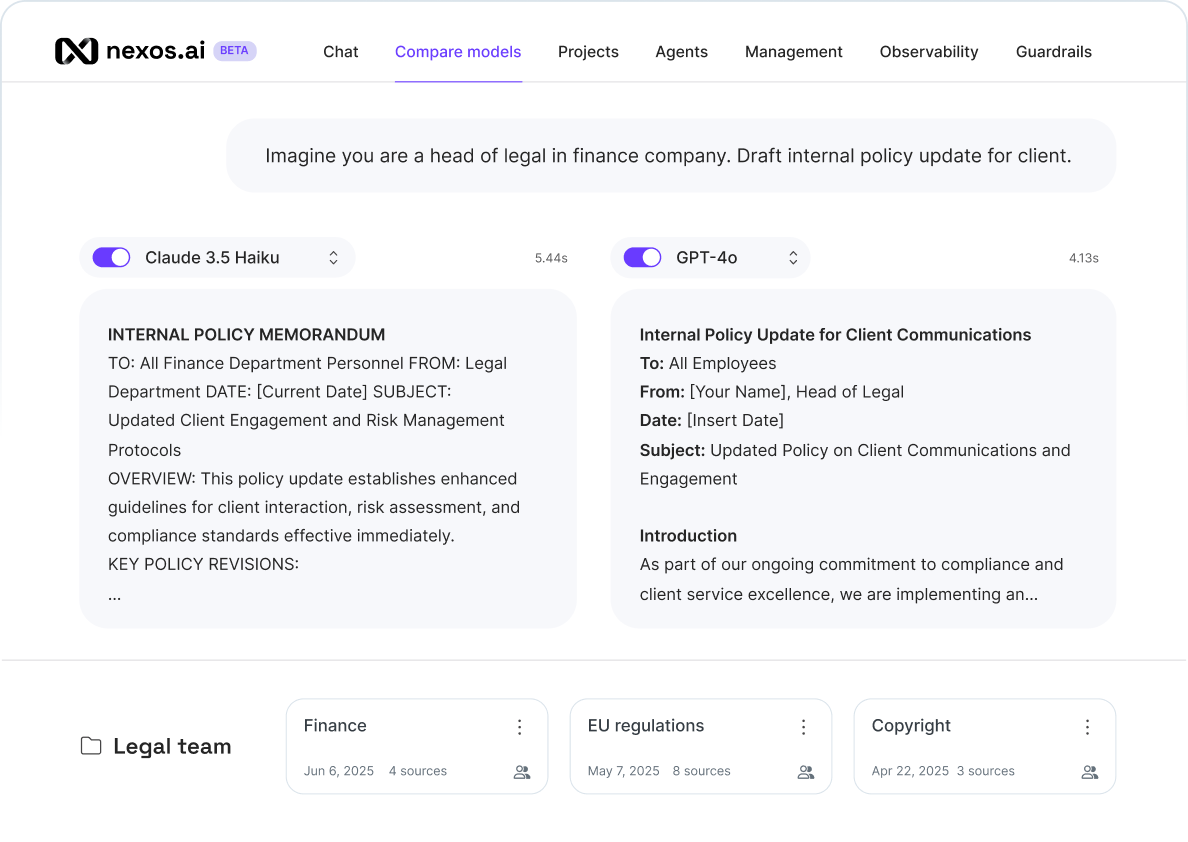Click the 8 sources label
This screenshot has width=1188, height=842.
[702, 771]
